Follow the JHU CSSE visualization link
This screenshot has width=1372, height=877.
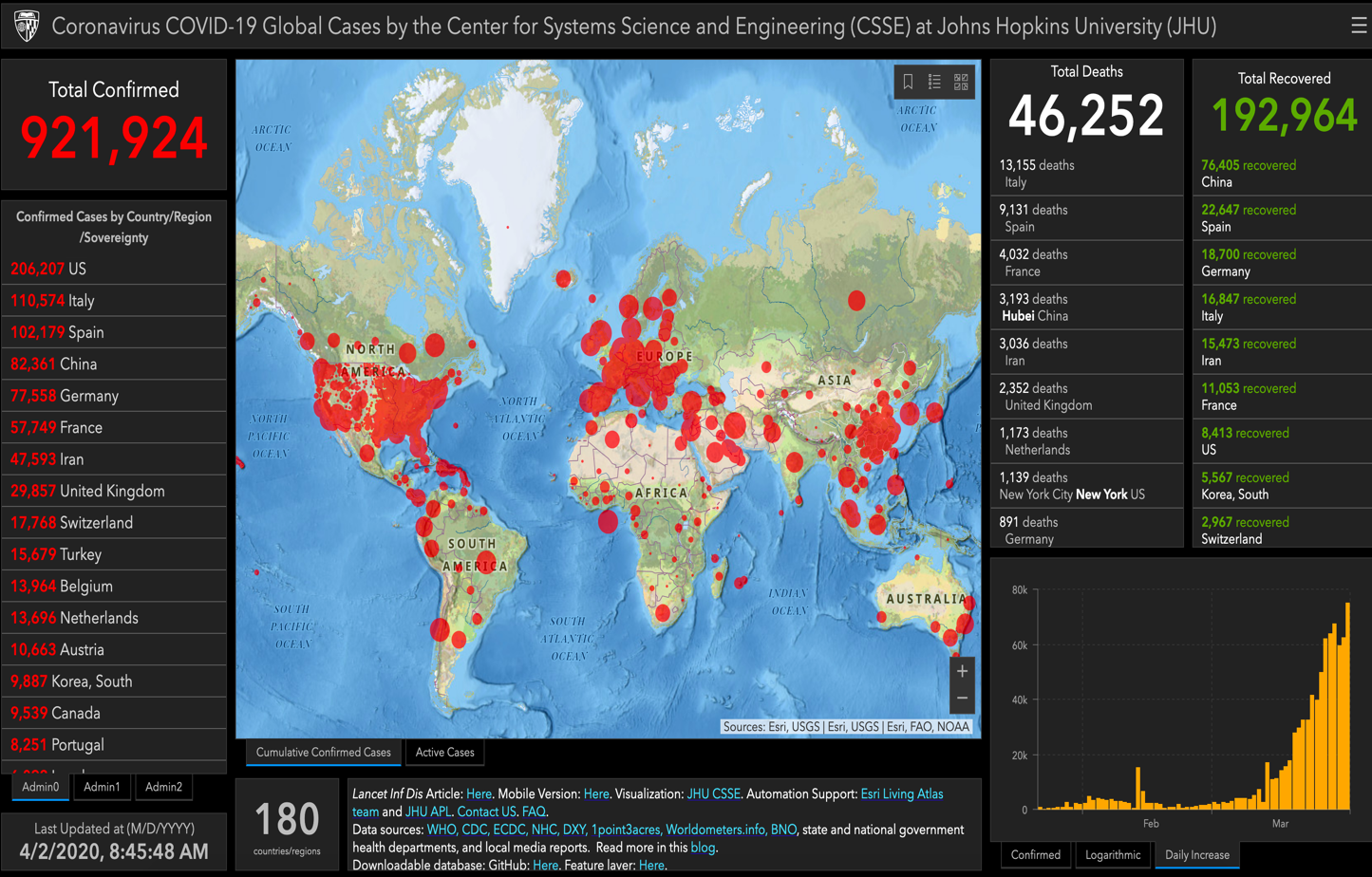(713, 793)
